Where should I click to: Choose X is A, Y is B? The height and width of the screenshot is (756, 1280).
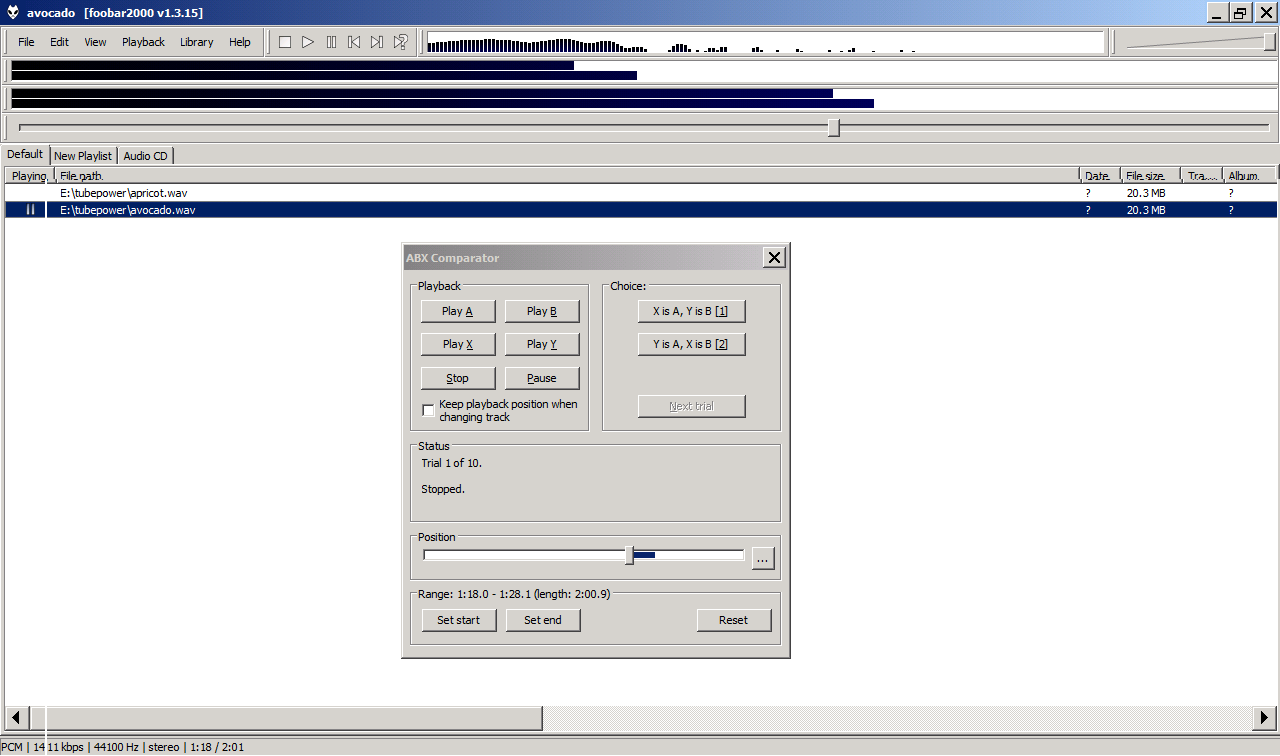pyautogui.click(x=692, y=311)
